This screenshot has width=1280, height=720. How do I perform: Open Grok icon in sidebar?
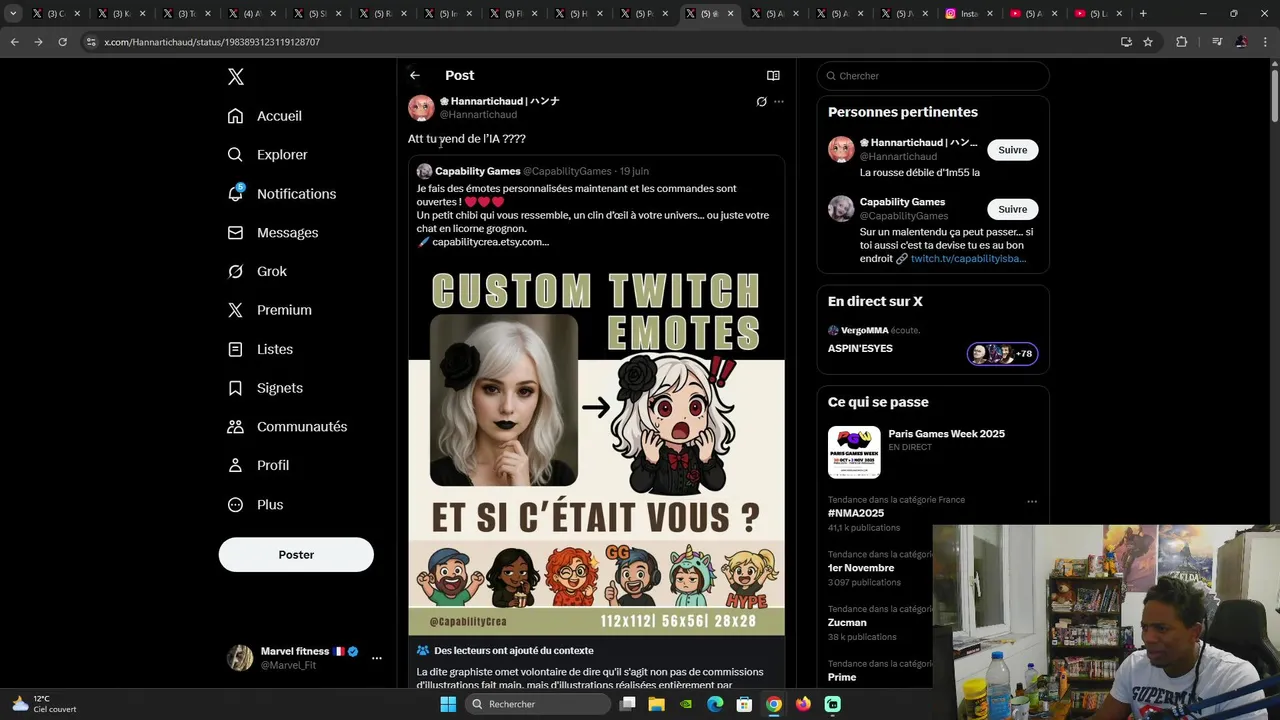point(235,271)
